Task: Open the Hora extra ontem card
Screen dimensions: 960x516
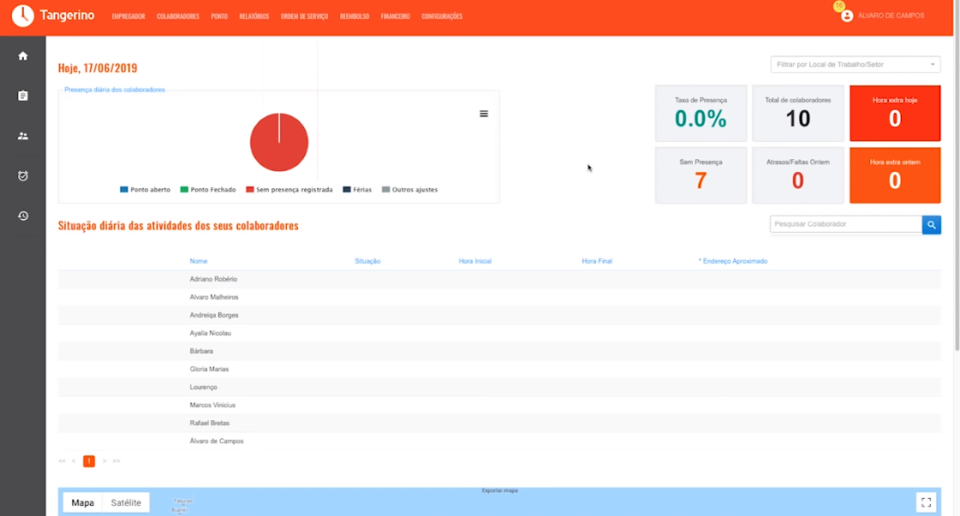Action: (895, 175)
